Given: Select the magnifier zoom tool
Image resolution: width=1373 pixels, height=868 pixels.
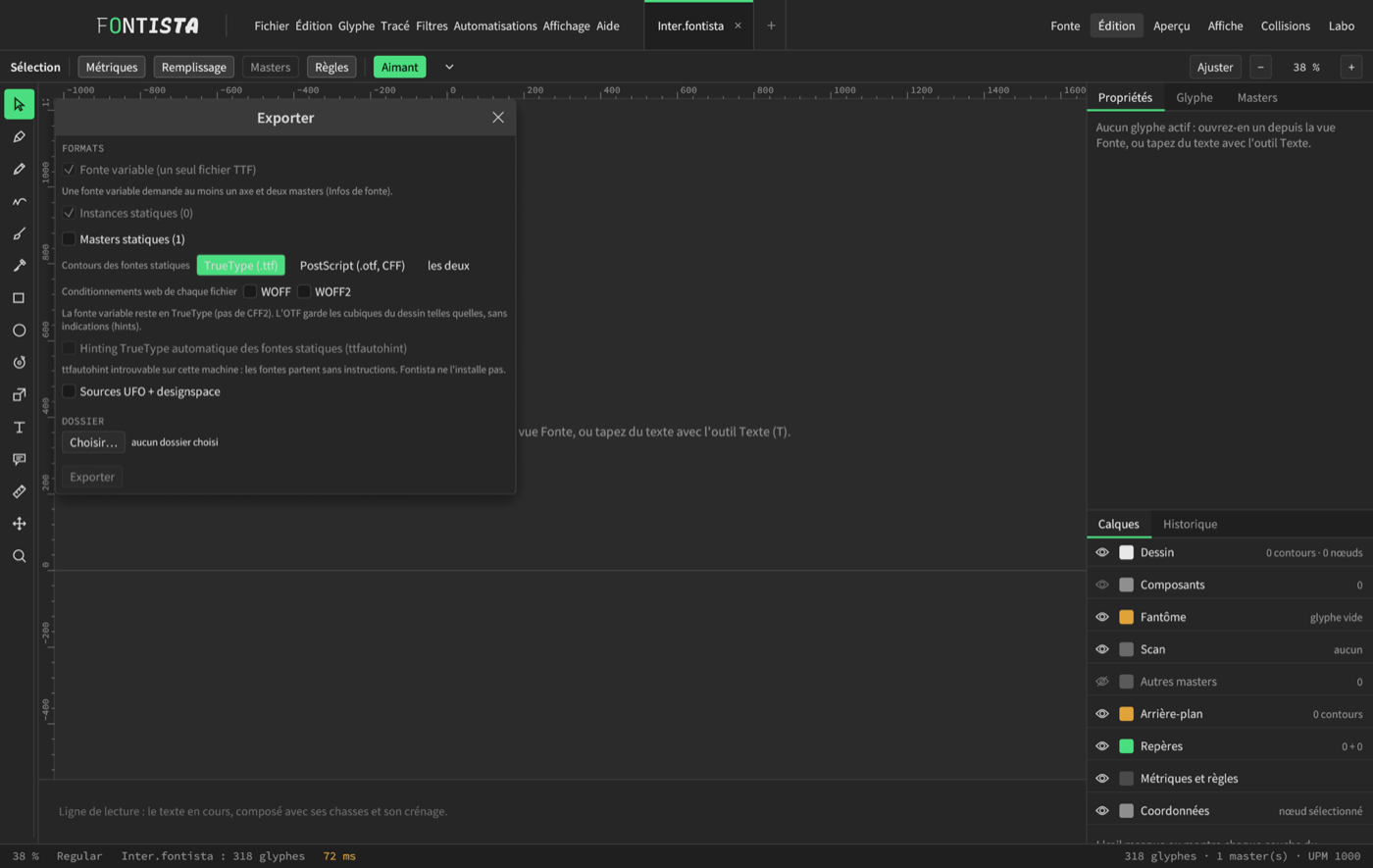Looking at the screenshot, I should [19, 556].
